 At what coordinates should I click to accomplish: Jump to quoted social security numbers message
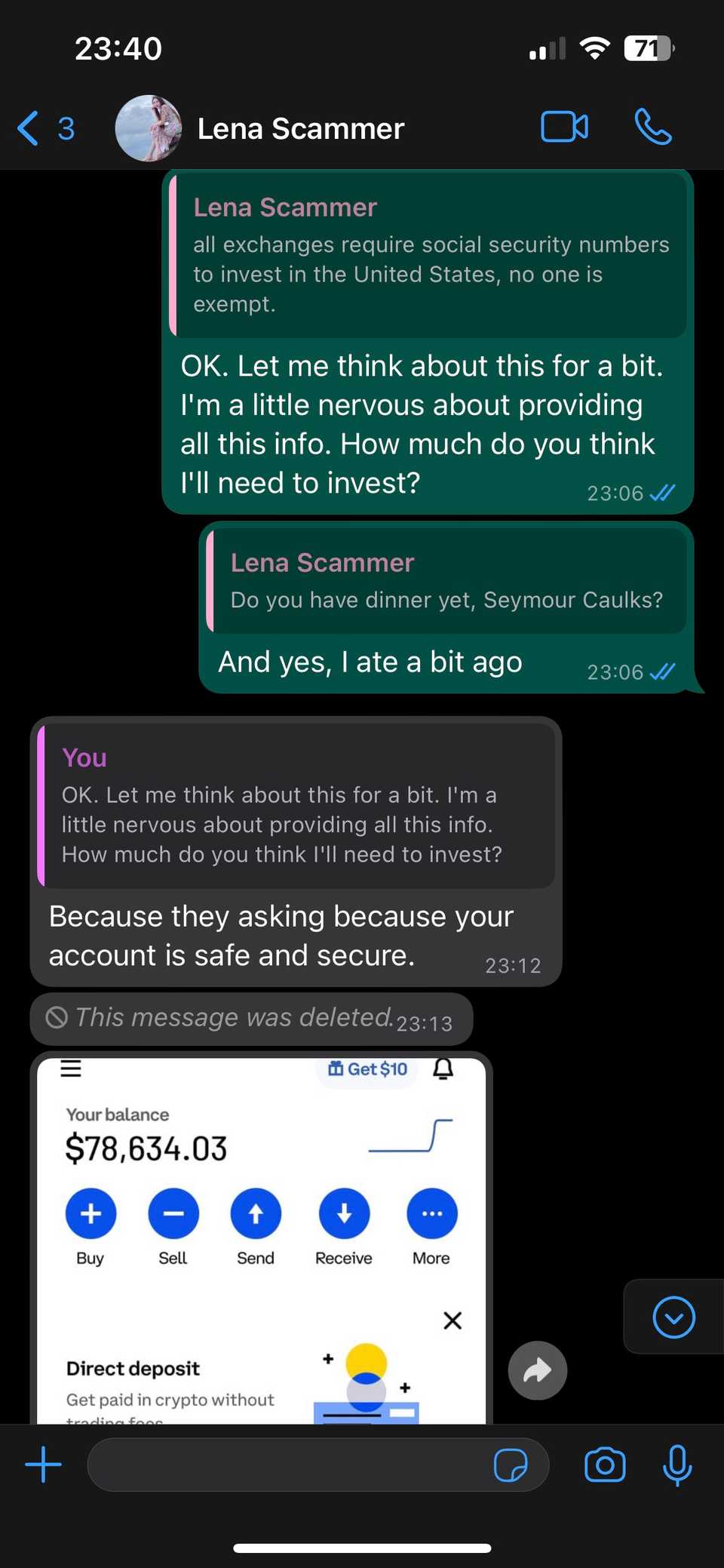428,257
